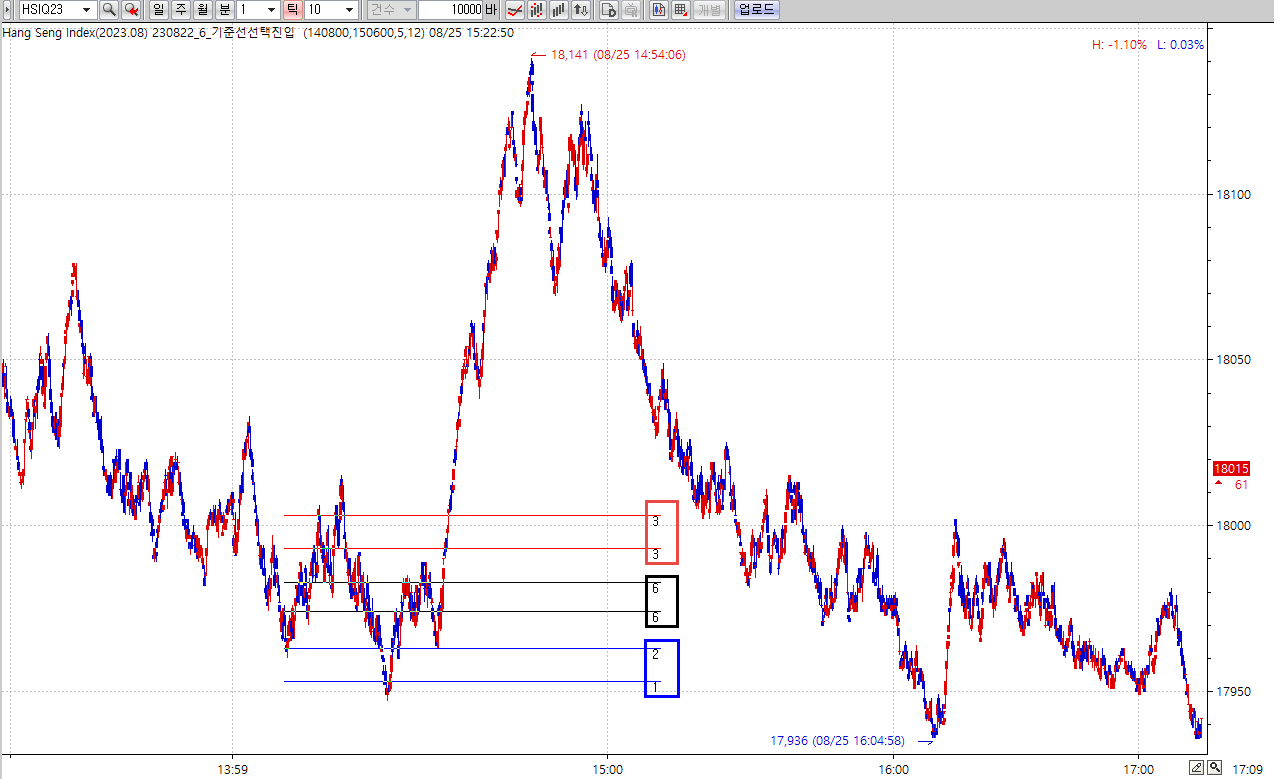Switch the chart period to 분 (minute)
Viewport: 1275px width, 779px height.
coord(225,10)
